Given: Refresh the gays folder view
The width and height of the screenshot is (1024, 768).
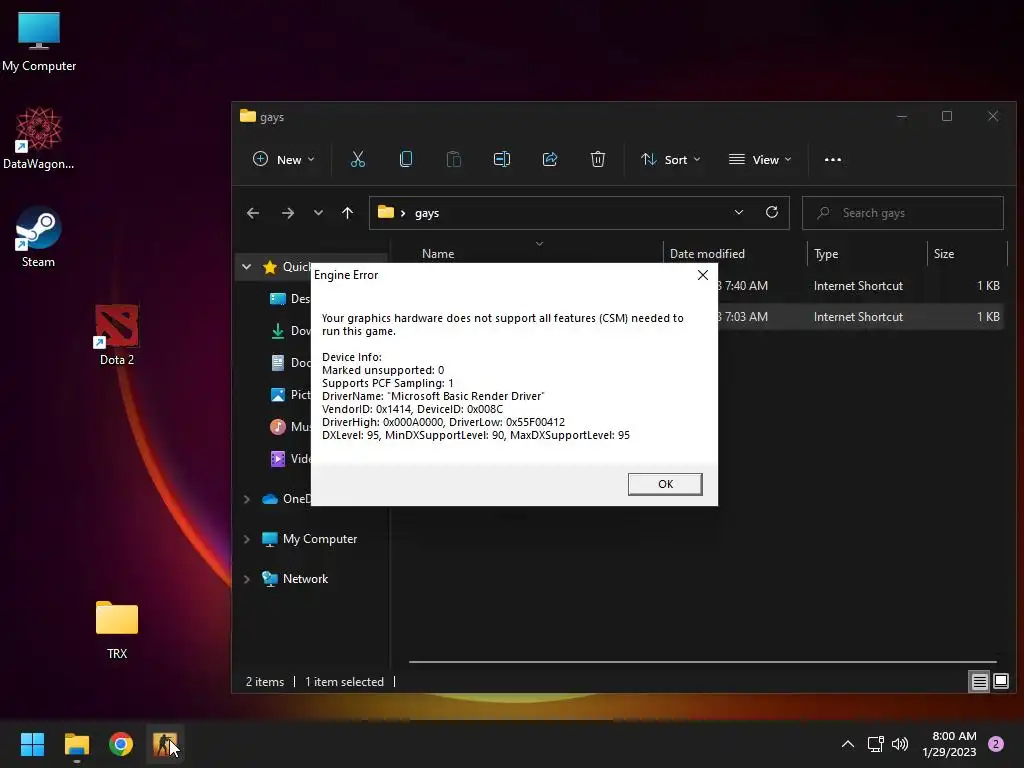Looking at the screenshot, I should pos(772,212).
